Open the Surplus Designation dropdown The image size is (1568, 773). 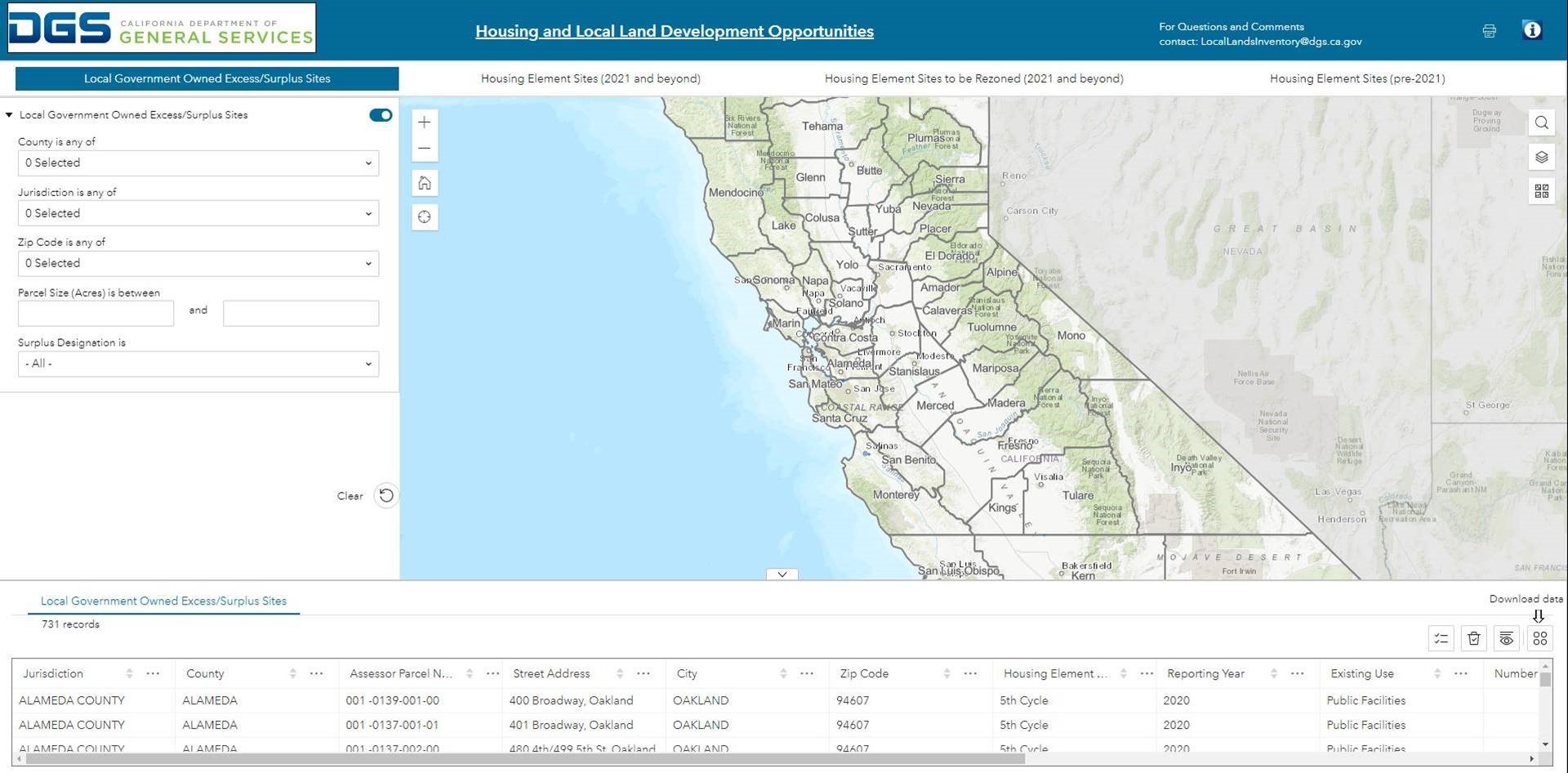pos(198,364)
